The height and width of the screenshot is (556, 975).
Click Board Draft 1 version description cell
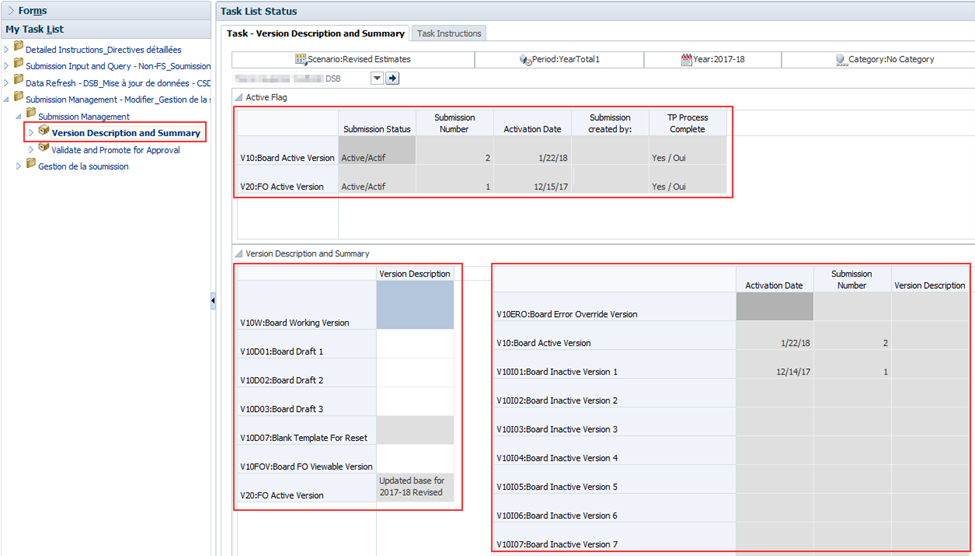click(x=415, y=344)
